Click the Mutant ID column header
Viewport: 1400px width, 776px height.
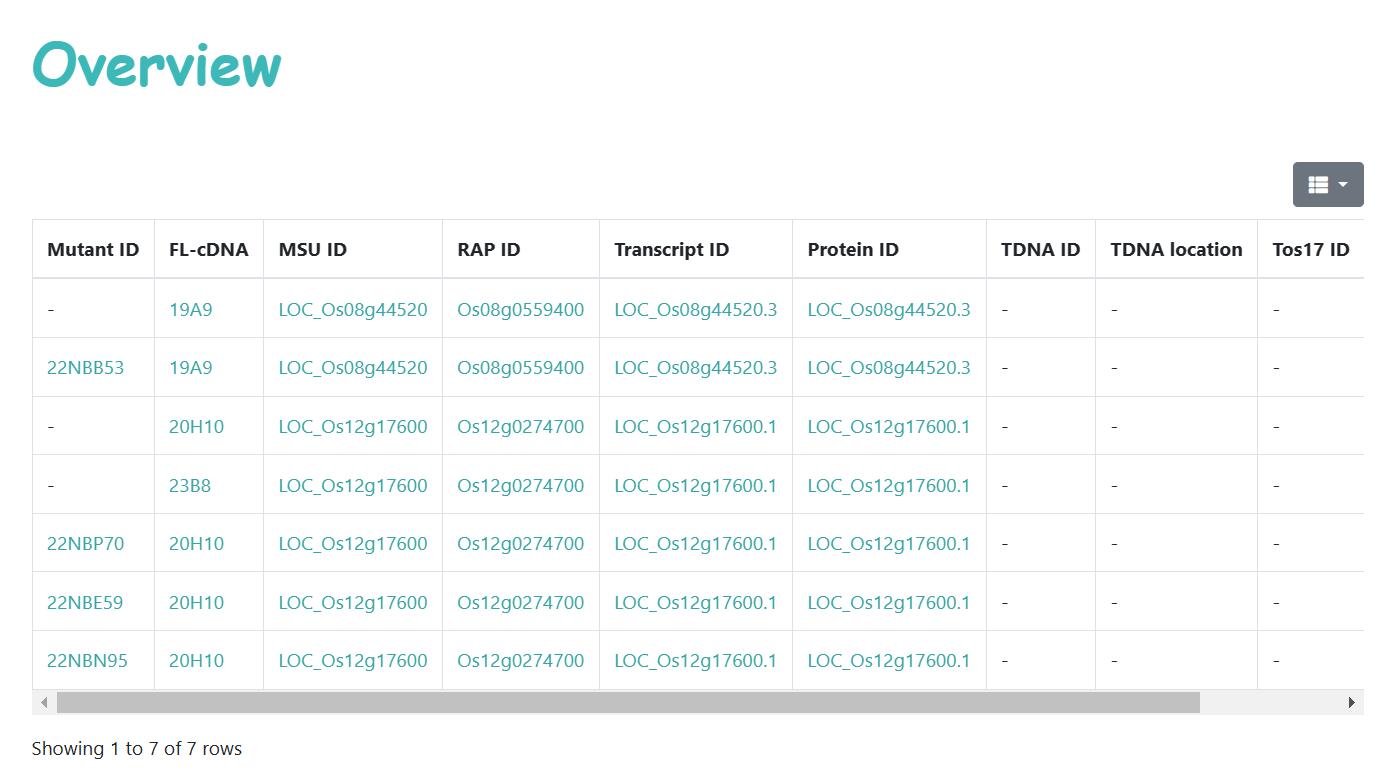pyautogui.click(x=93, y=250)
